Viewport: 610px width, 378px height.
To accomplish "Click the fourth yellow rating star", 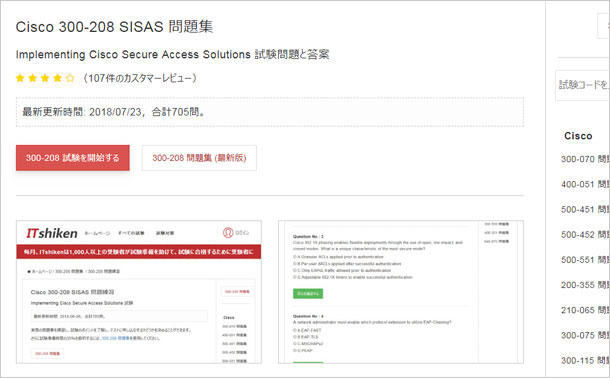I will (58, 78).
